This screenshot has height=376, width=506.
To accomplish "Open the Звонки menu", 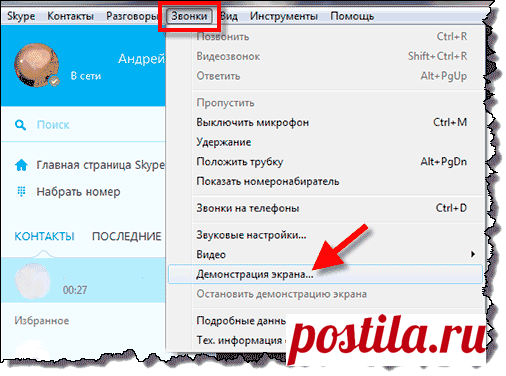I will 189,16.
